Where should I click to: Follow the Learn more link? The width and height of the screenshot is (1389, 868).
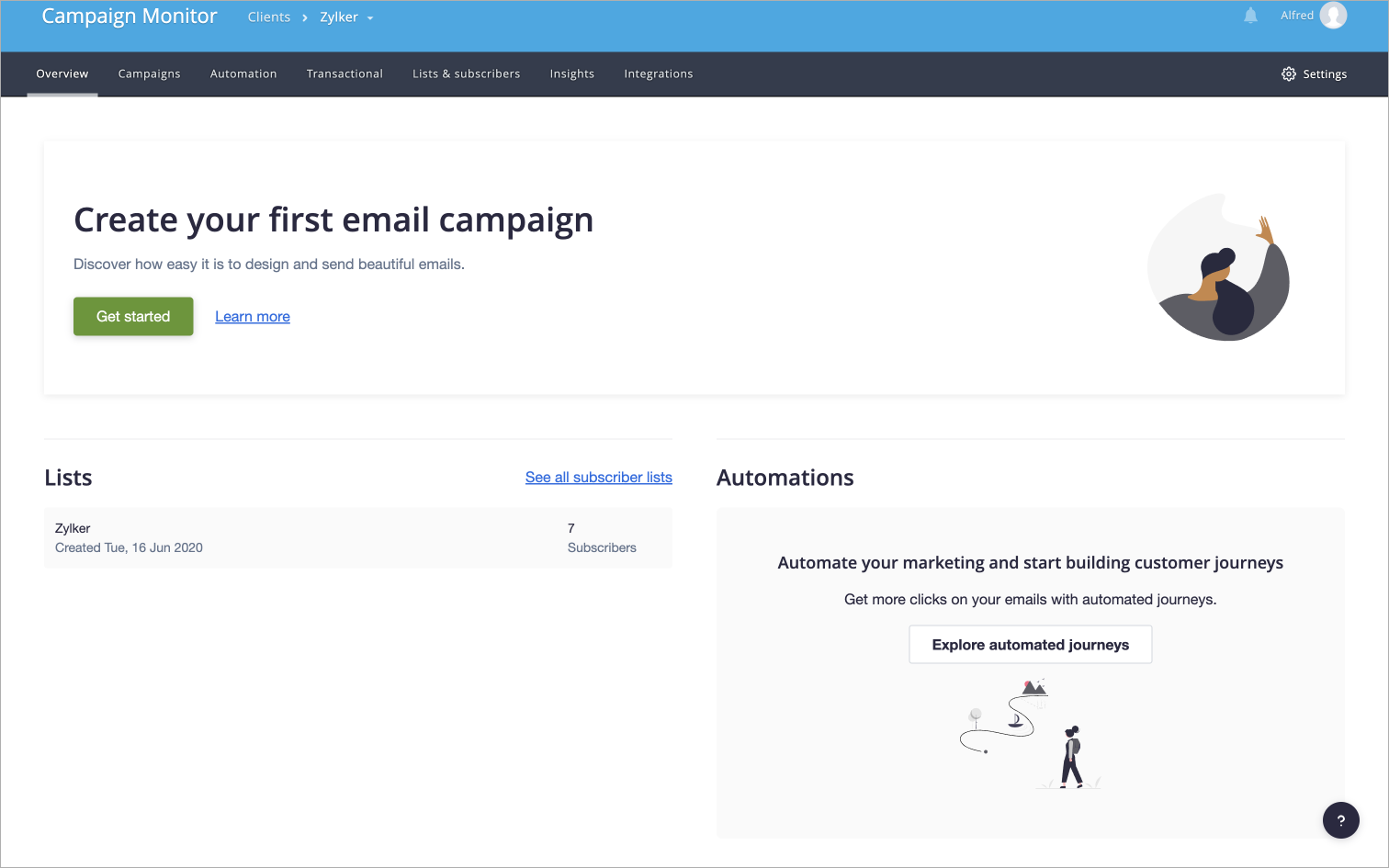pos(253,317)
